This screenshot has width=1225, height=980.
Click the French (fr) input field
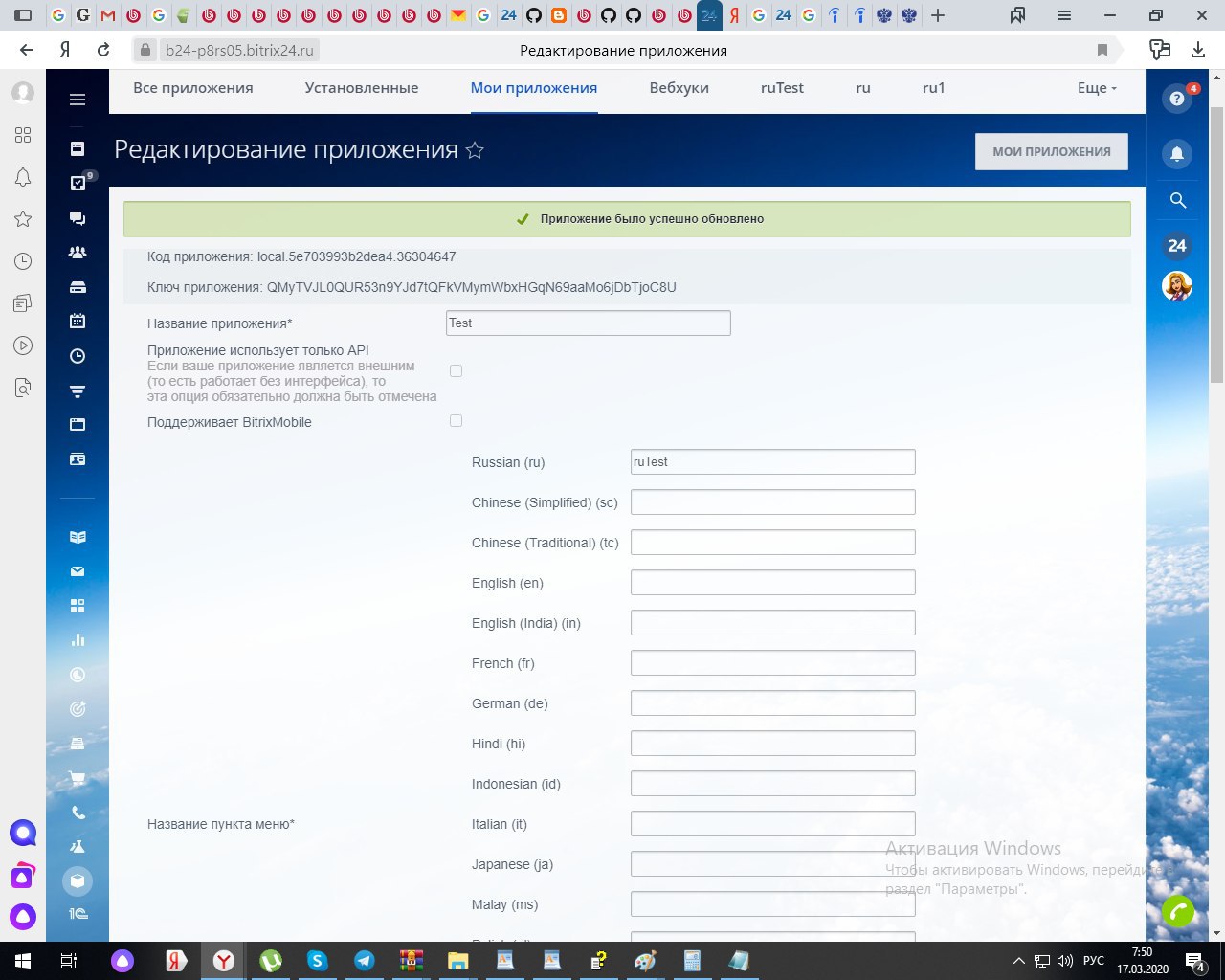pyautogui.click(x=773, y=663)
